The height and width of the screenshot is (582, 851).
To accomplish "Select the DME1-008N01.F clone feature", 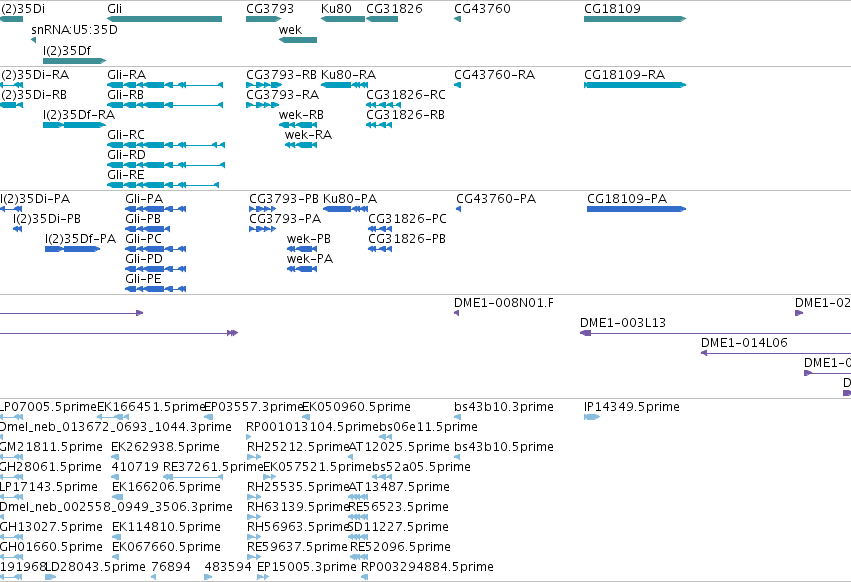I will pyautogui.click(x=456, y=313).
